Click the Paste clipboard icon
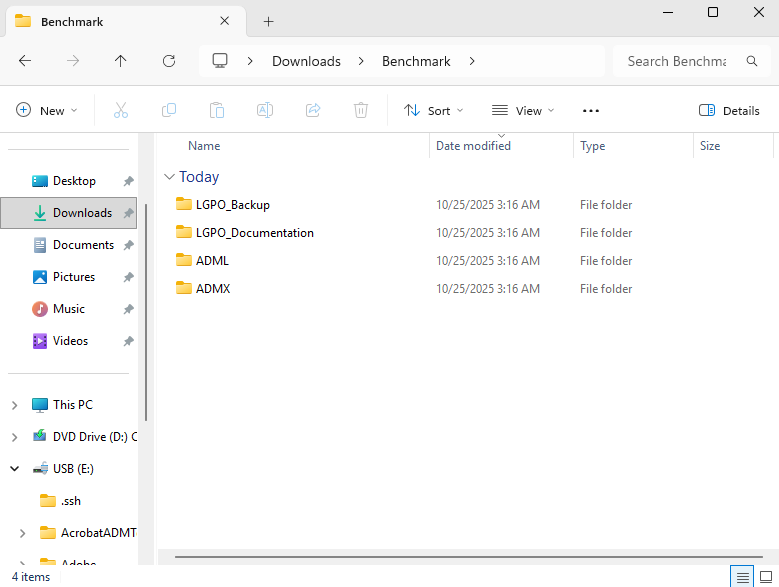The height and width of the screenshot is (587, 779). [217, 111]
